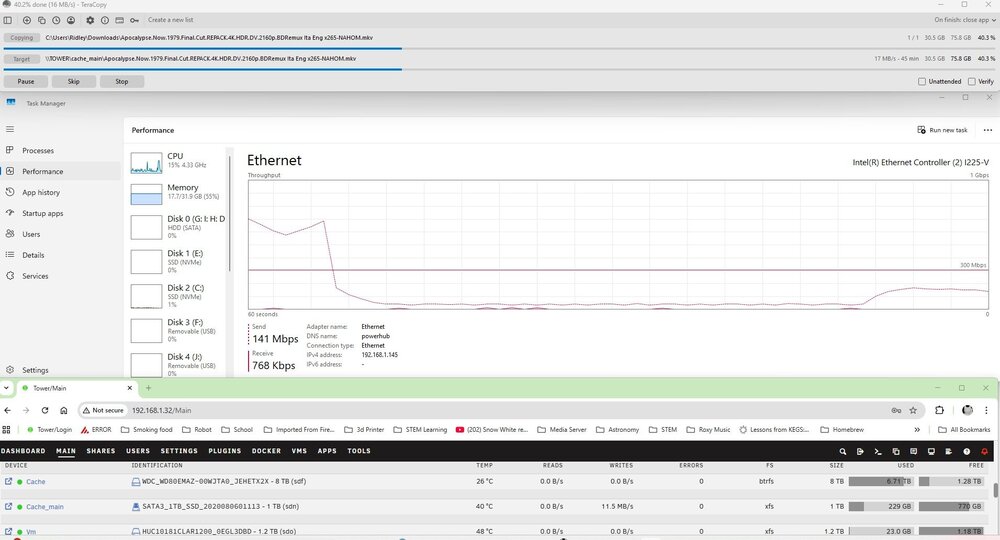Open the Cache_main device link

tap(45, 507)
